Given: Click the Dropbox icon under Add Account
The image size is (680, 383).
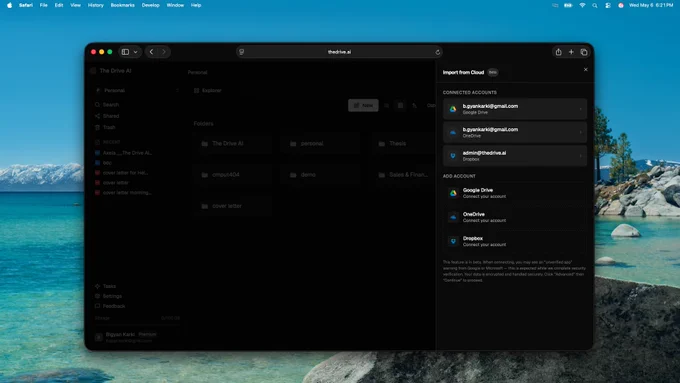Looking at the screenshot, I should [x=453, y=241].
